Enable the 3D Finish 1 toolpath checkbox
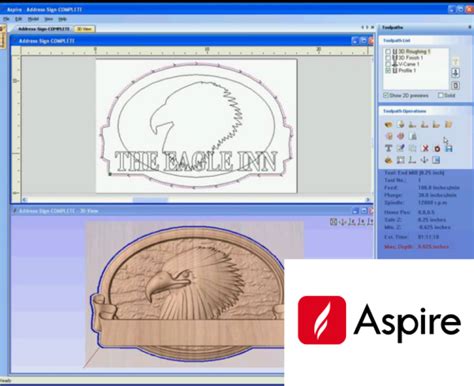Screen dimensions: 474x386 388,58
